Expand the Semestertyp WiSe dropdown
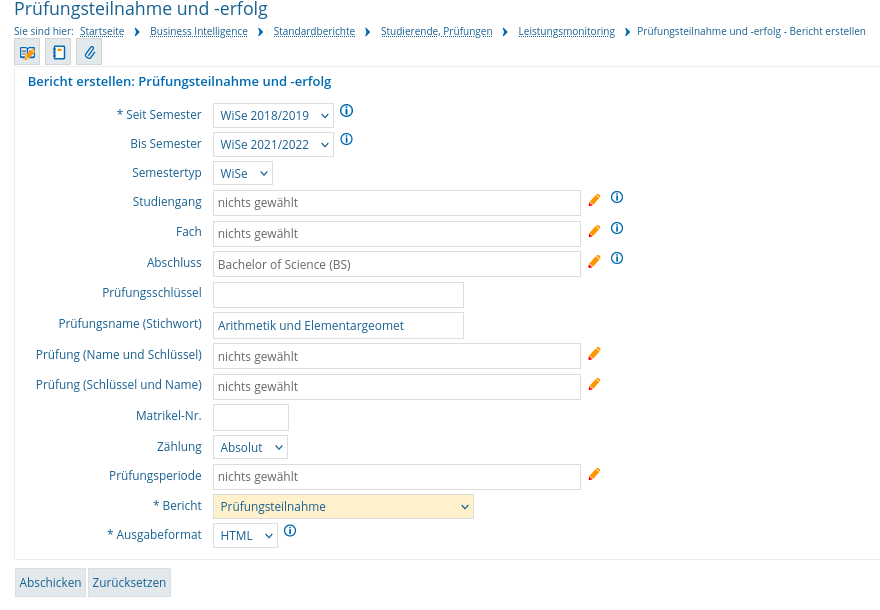Screen dimensions: 880x610 point(243,173)
